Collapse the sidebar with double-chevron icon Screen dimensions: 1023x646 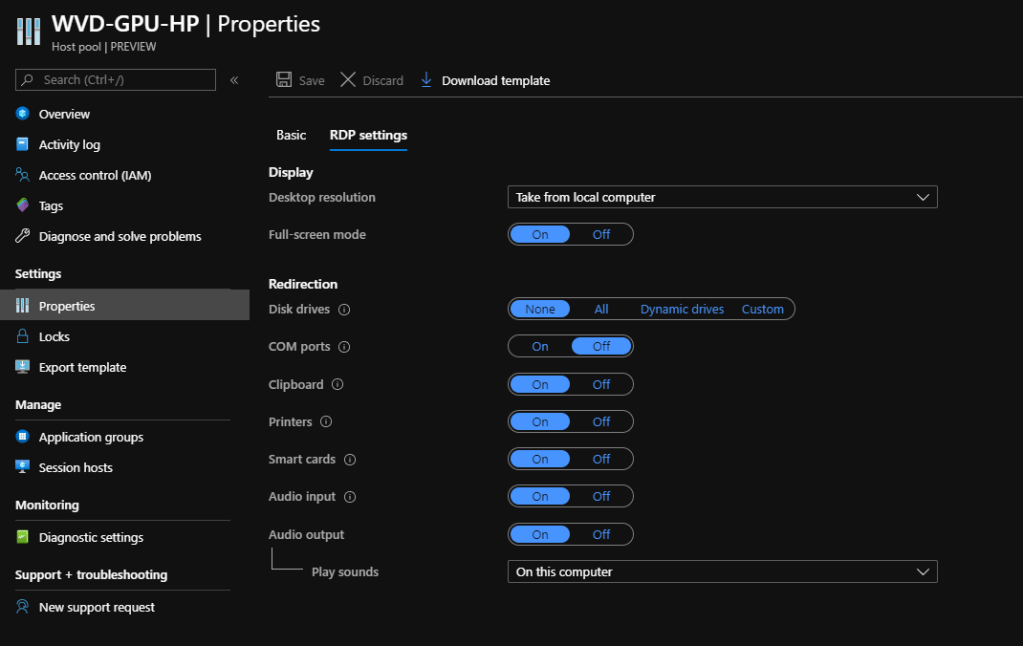pos(234,80)
